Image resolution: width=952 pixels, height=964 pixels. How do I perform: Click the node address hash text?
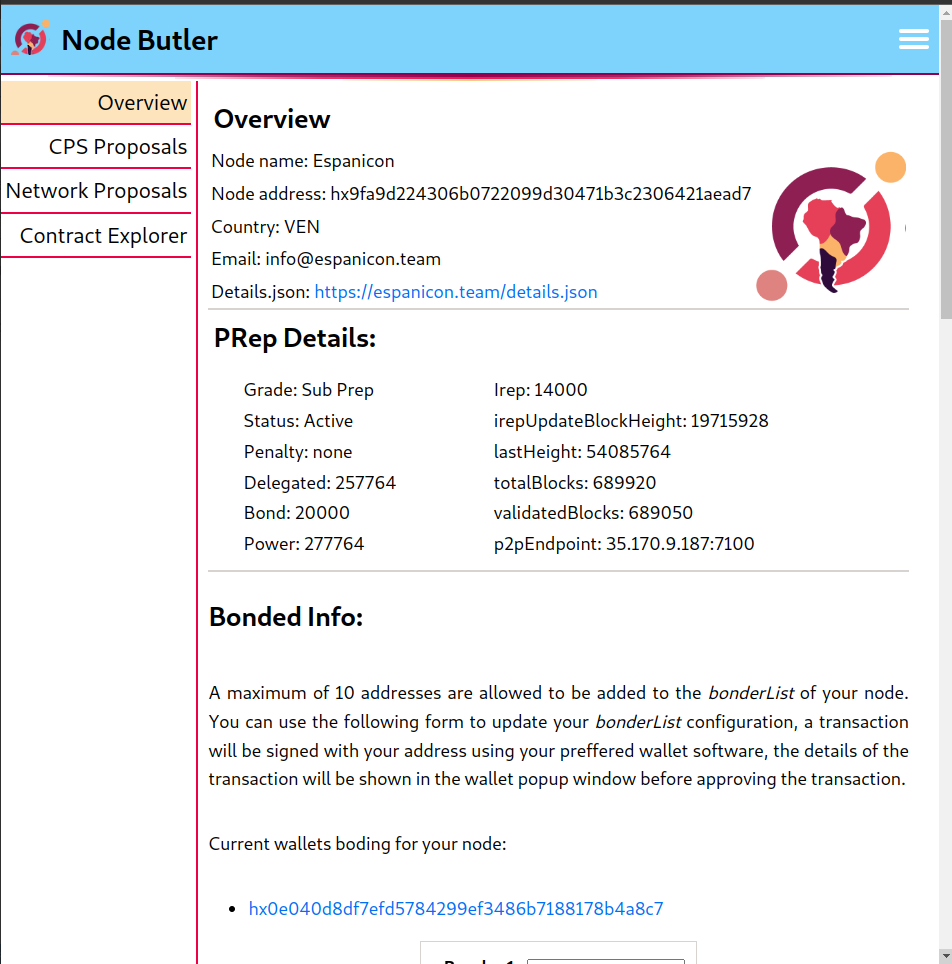coord(540,194)
